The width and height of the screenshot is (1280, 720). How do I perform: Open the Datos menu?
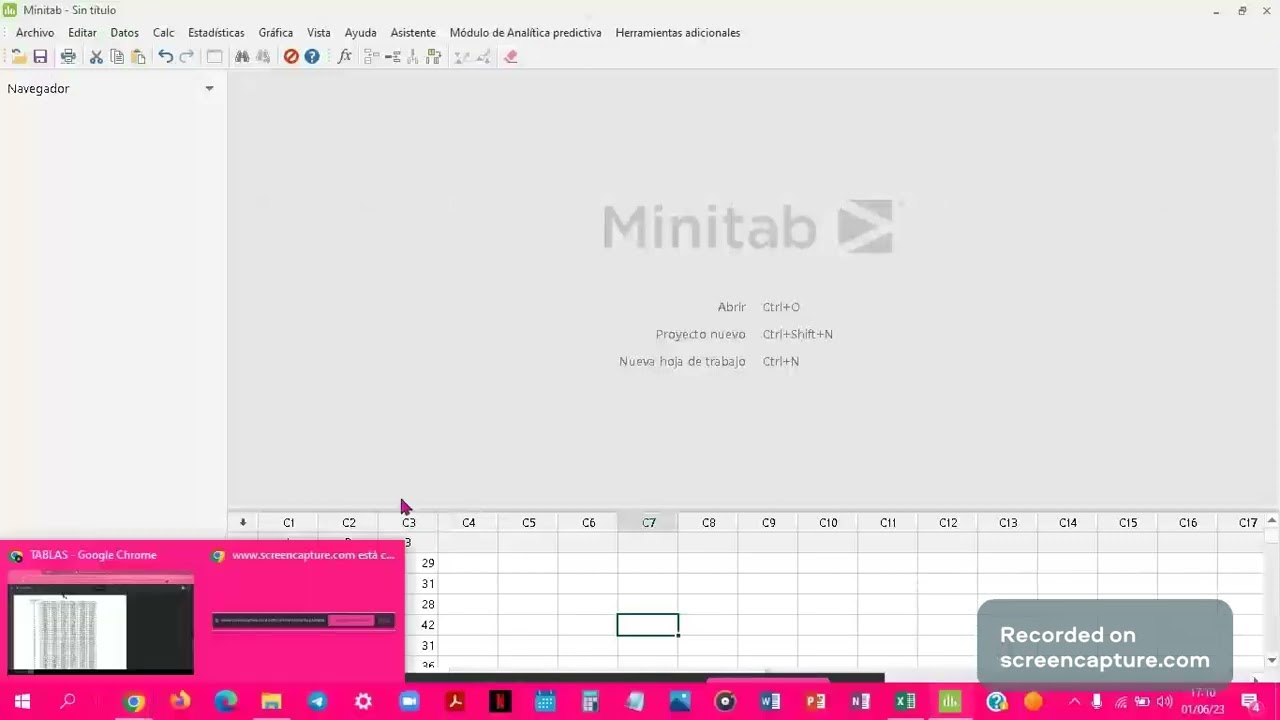[x=124, y=33]
